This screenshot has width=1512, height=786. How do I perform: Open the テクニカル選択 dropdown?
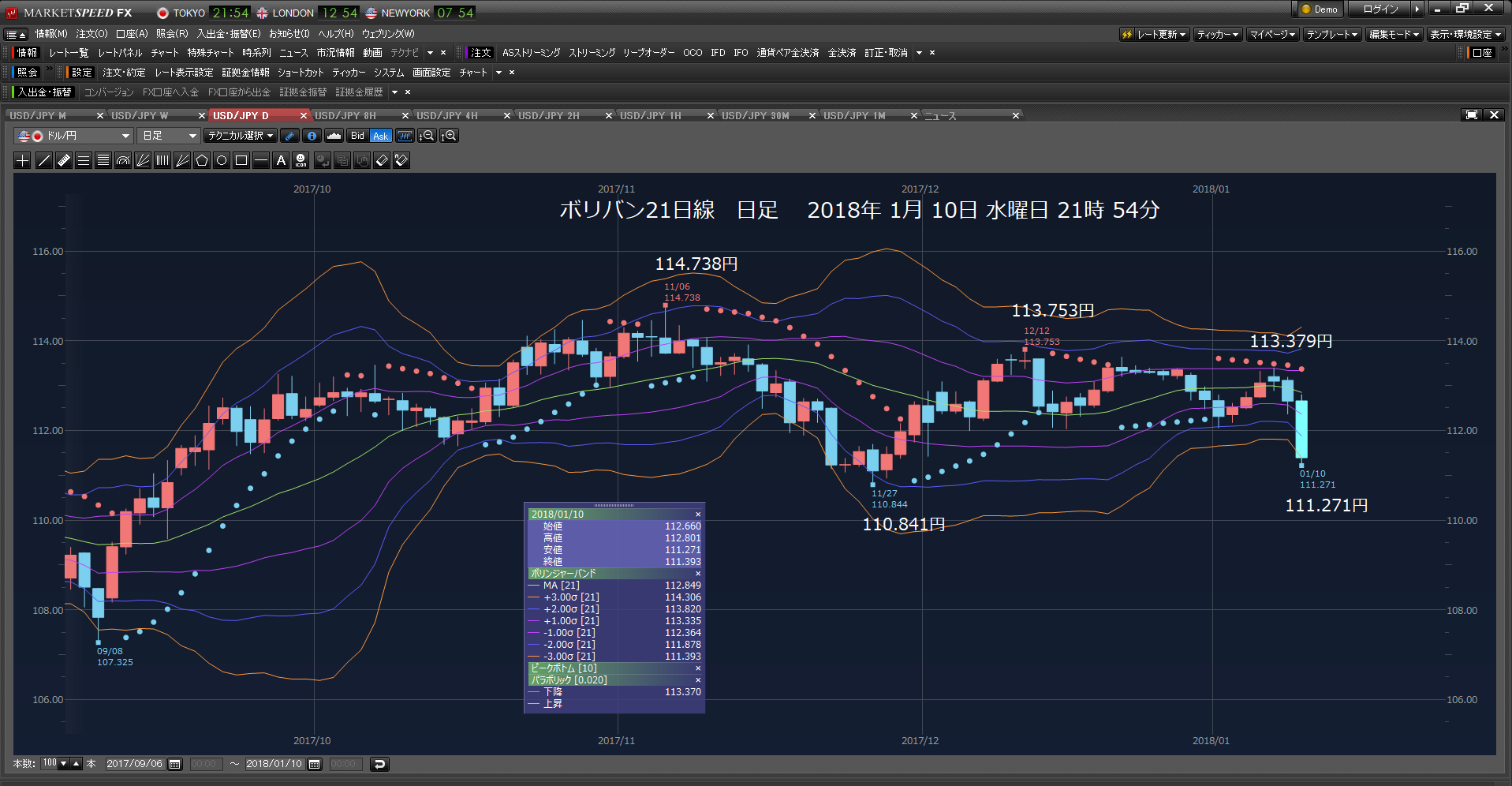pyautogui.click(x=241, y=136)
